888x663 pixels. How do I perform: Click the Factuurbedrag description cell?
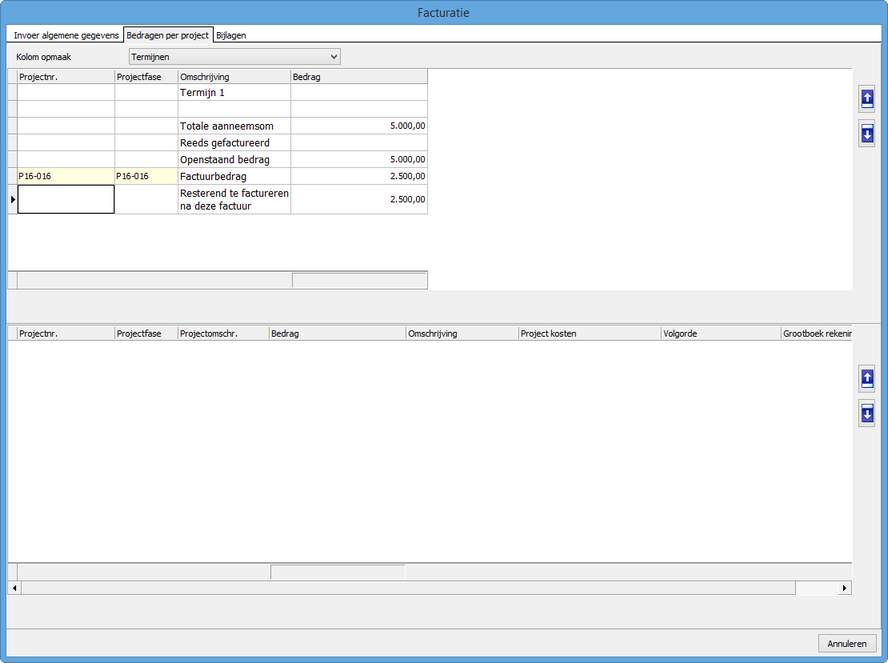(234, 176)
